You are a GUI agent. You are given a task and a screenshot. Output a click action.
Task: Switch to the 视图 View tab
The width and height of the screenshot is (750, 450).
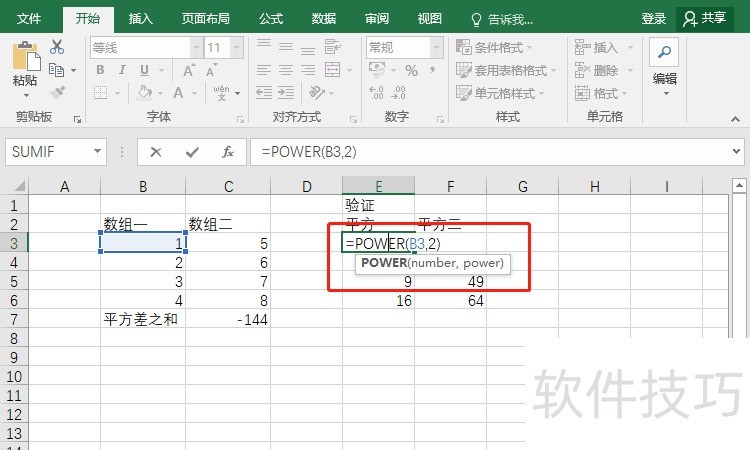[x=430, y=19]
